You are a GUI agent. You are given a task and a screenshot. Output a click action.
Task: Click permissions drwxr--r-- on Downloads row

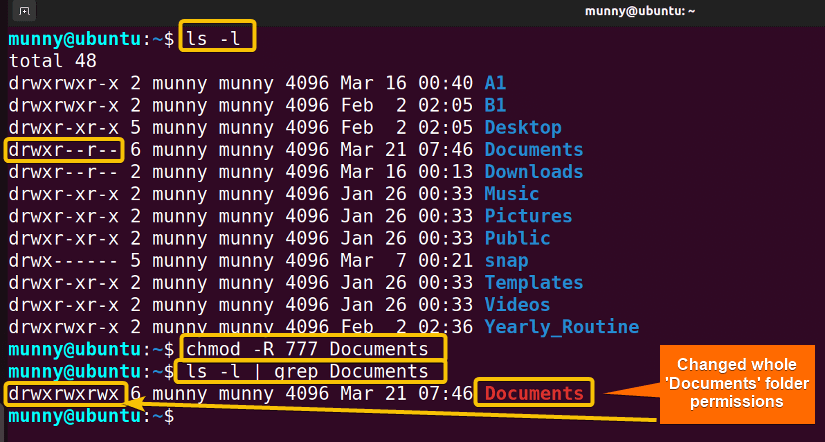coord(64,172)
